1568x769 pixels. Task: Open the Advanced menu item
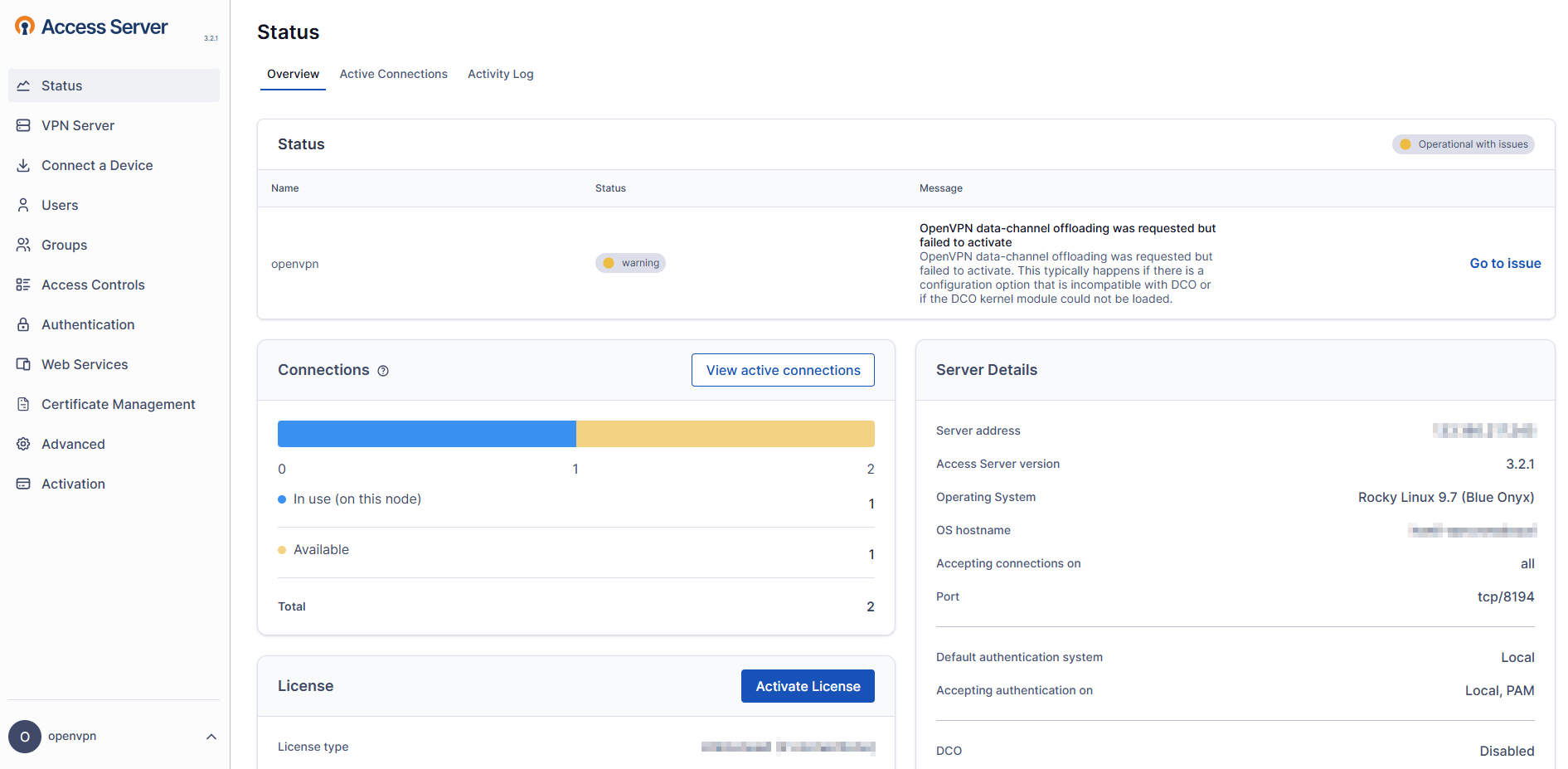click(114, 444)
